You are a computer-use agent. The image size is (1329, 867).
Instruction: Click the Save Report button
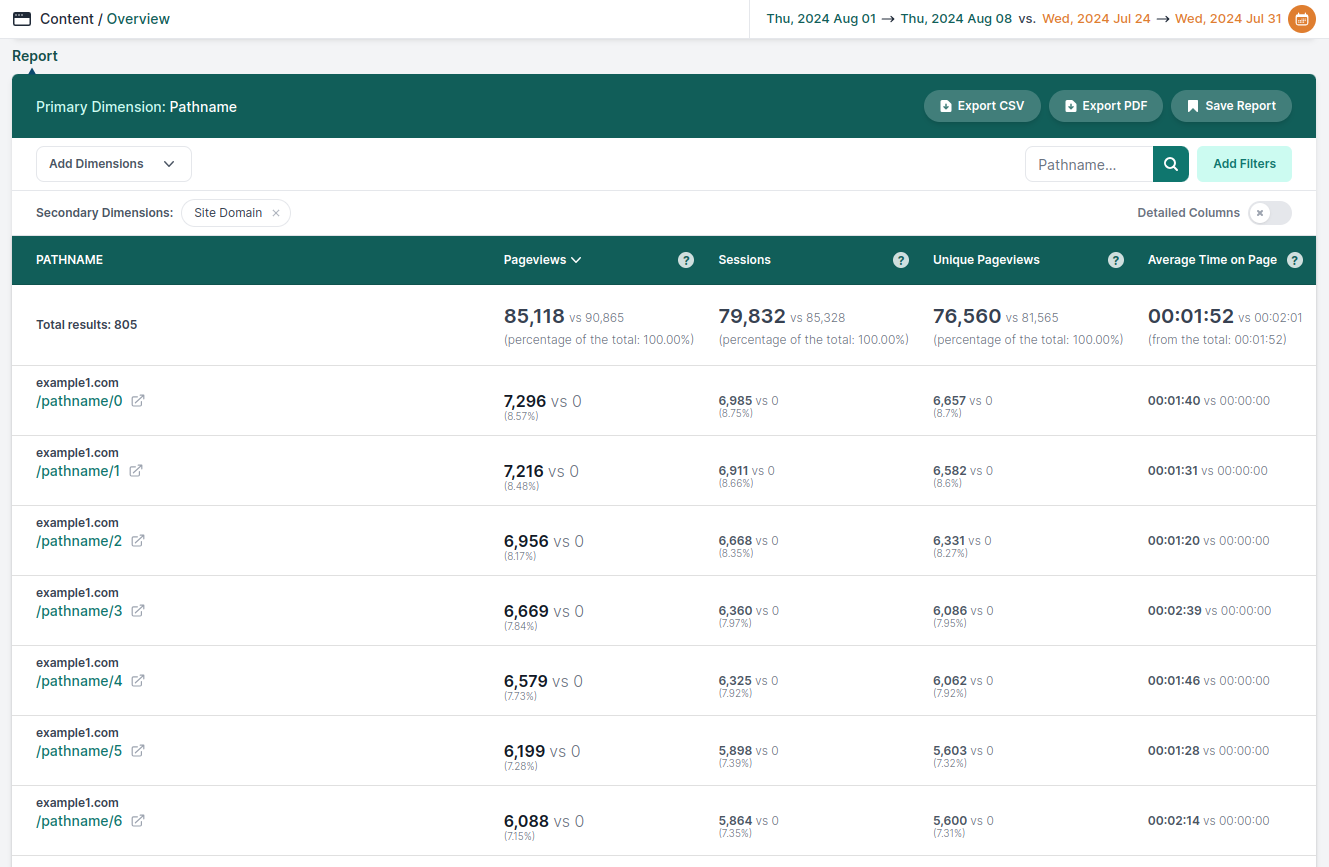pos(1231,106)
